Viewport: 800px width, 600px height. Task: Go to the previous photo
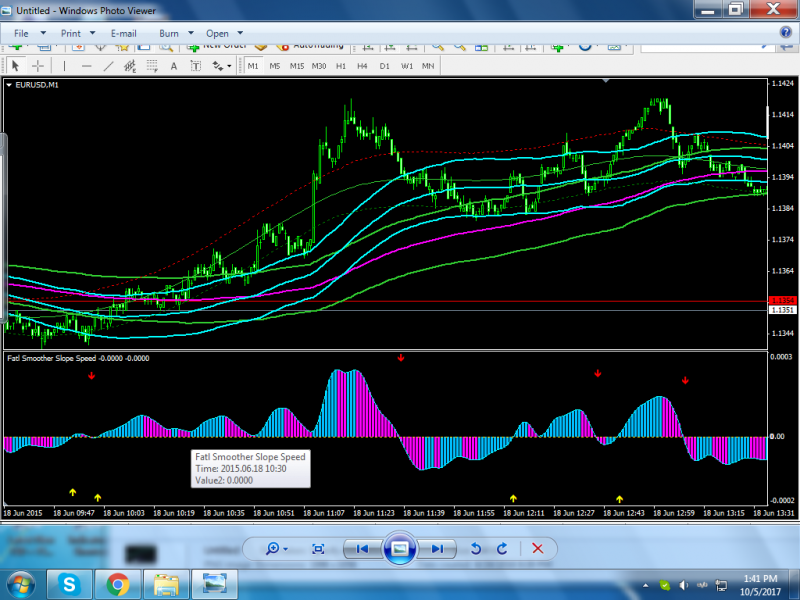[363, 548]
